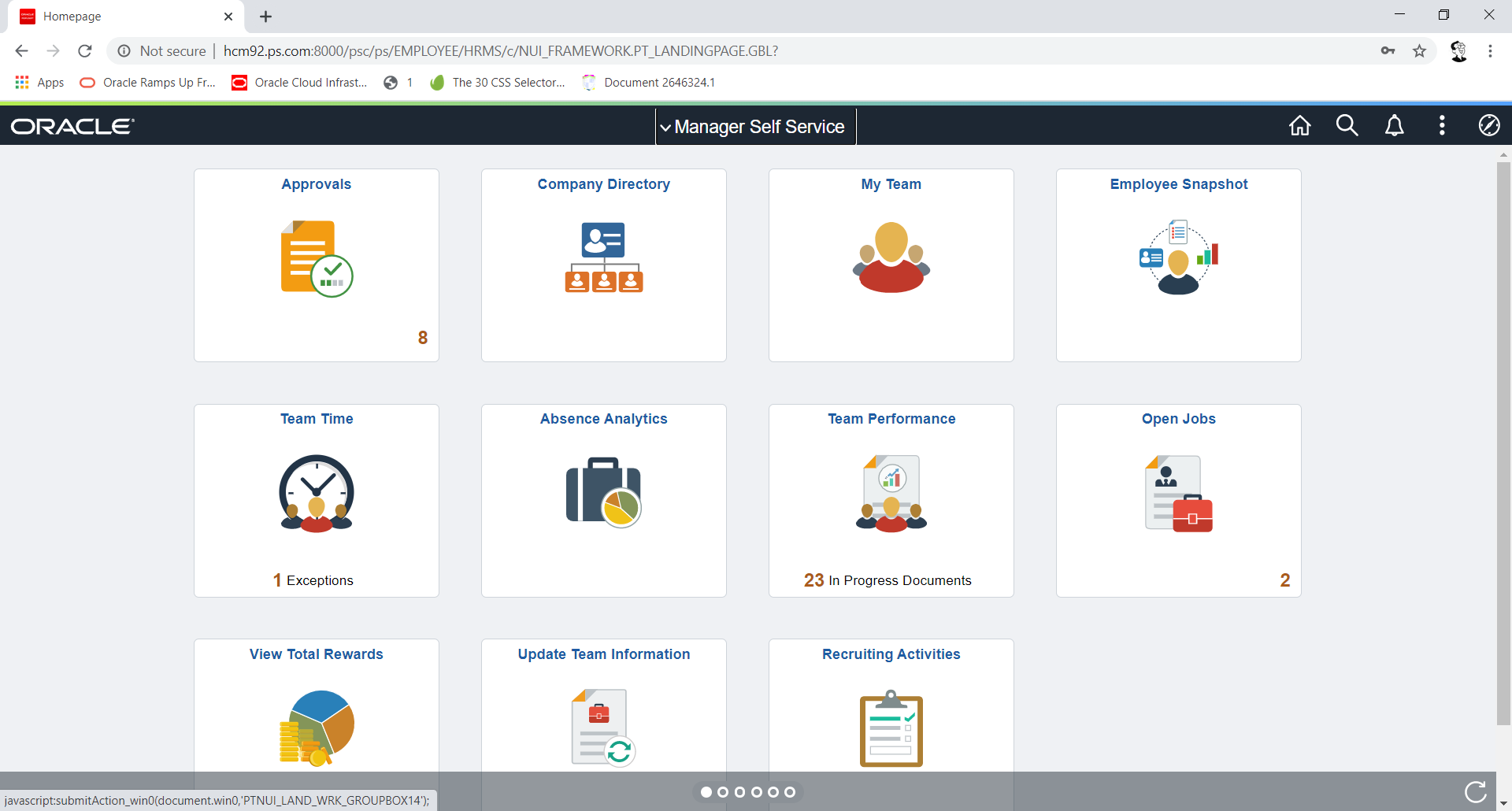The width and height of the screenshot is (1512, 811).
Task: Open the NavBar compass icon
Action: click(x=1488, y=126)
